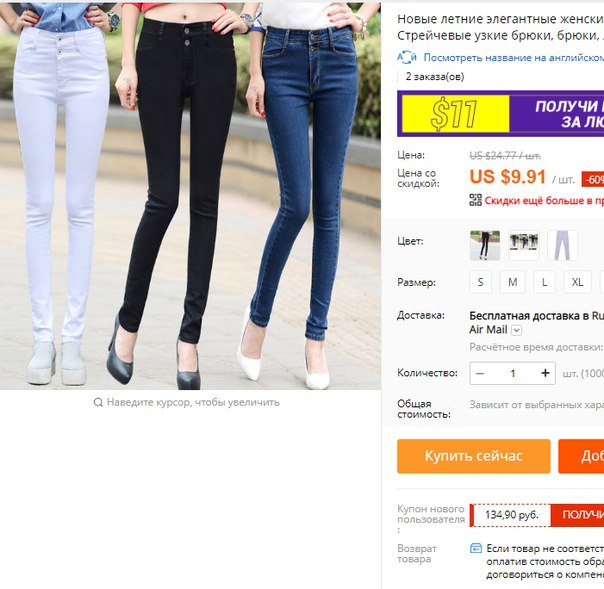
Task: Click the translate title icon
Action: tap(407, 57)
